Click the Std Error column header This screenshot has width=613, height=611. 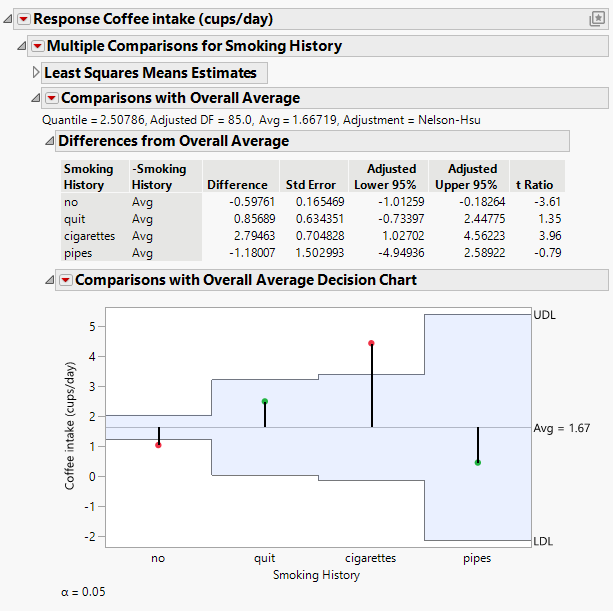[x=310, y=185]
